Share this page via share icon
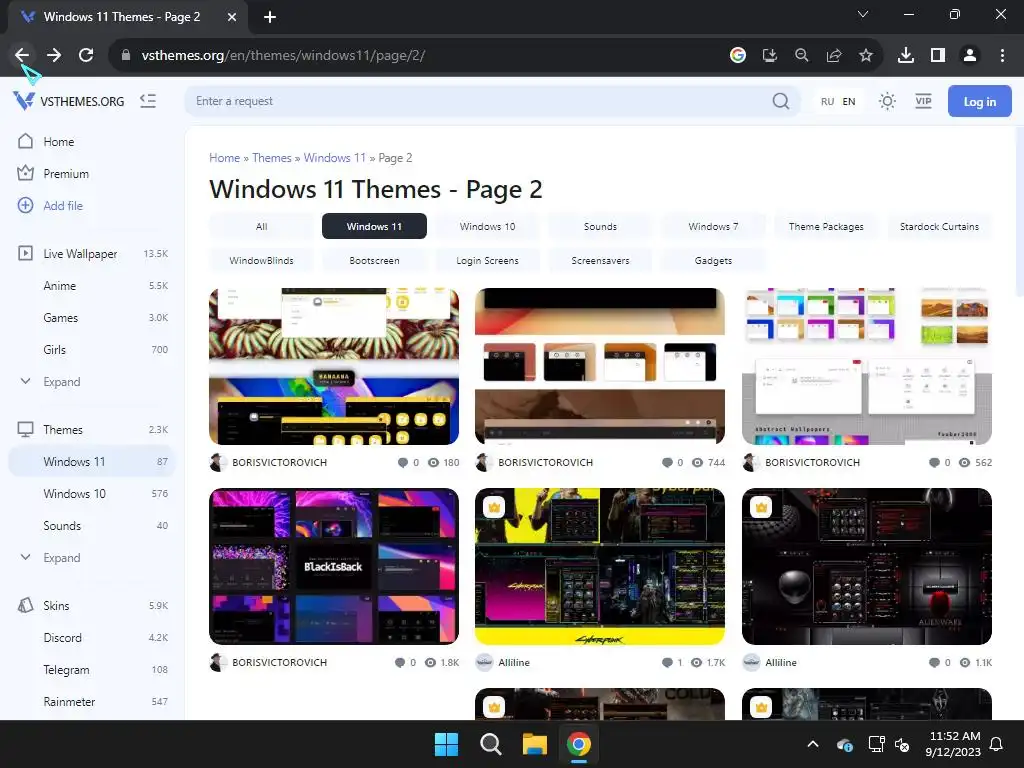 [834, 56]
